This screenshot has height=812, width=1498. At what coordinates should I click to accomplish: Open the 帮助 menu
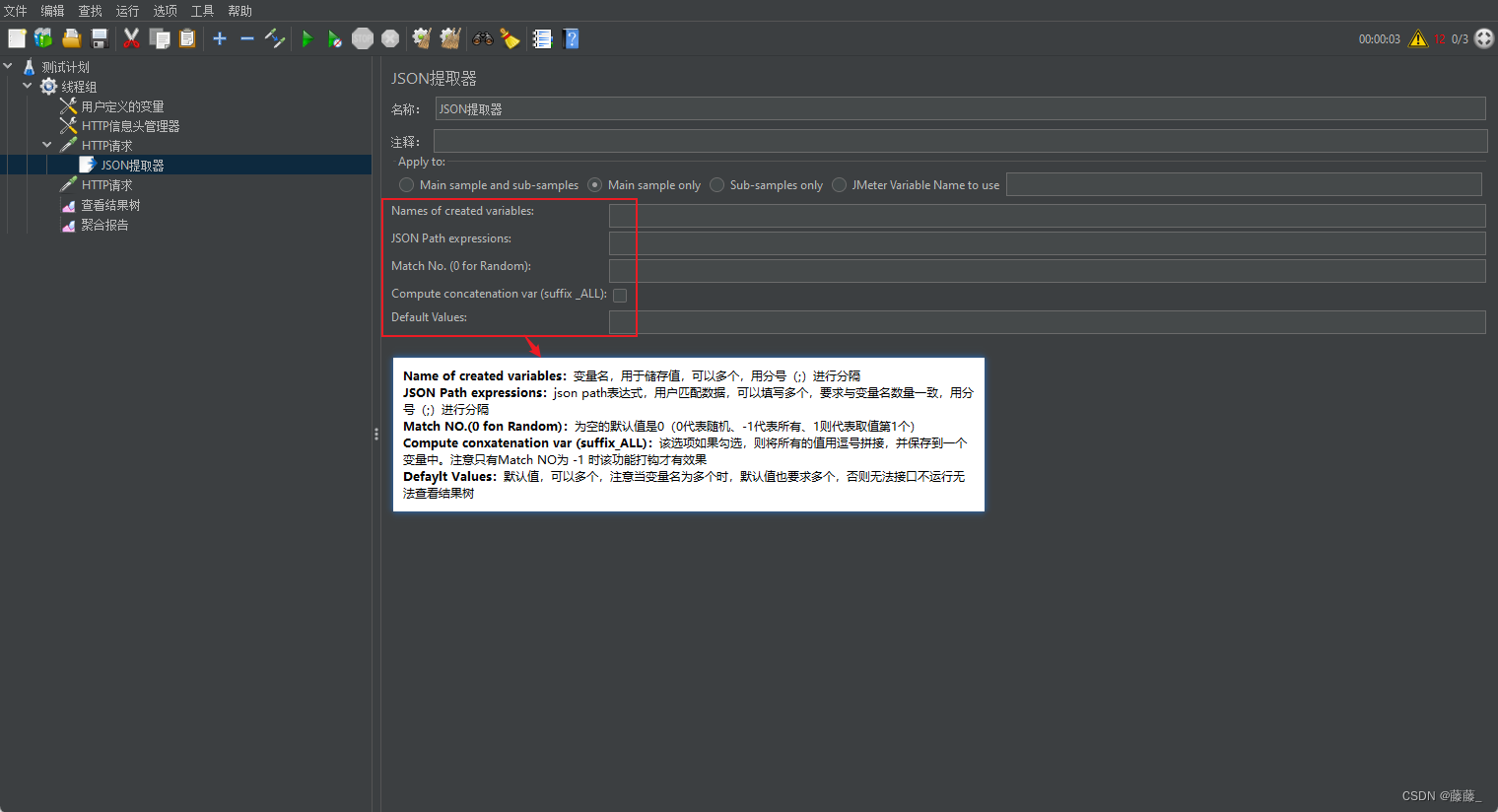coord(240,11)
